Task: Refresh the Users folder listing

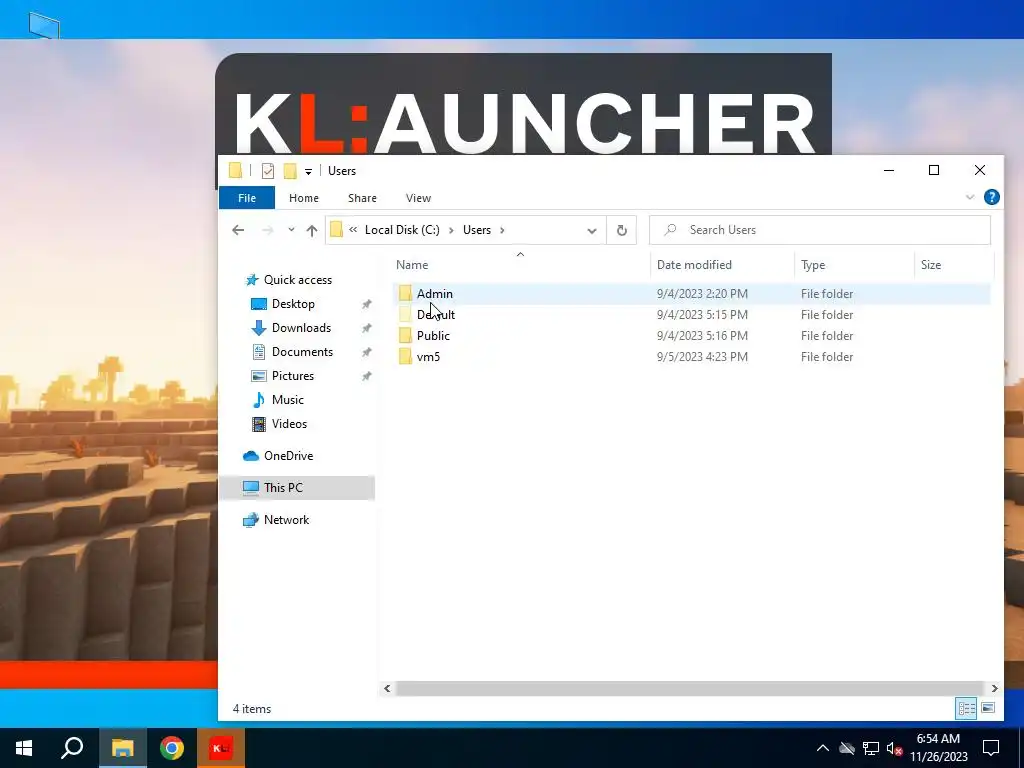Action: 622,230
